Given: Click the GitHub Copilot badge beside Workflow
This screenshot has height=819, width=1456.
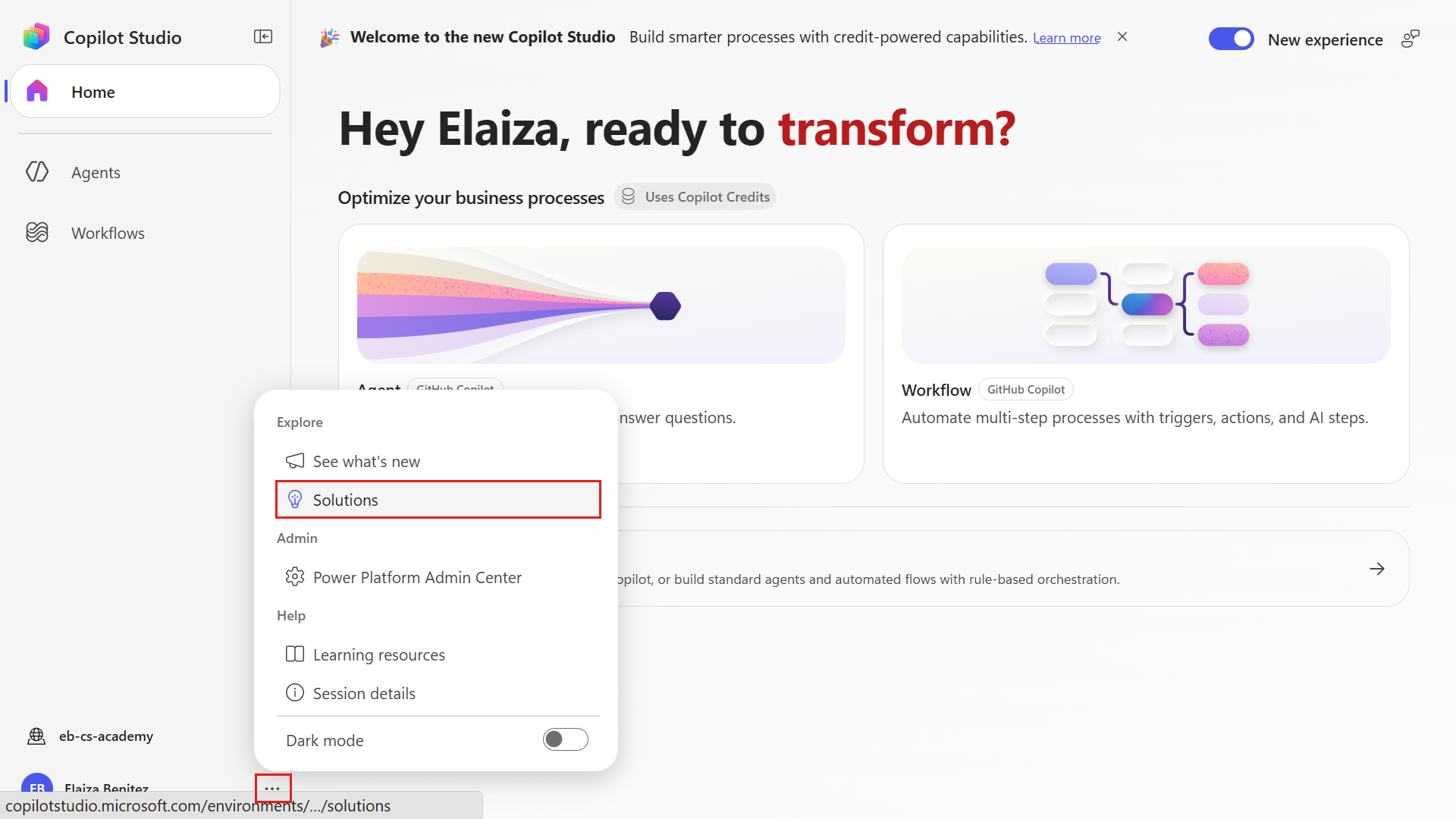Looking at the screenshot, I should point(1025,390).
